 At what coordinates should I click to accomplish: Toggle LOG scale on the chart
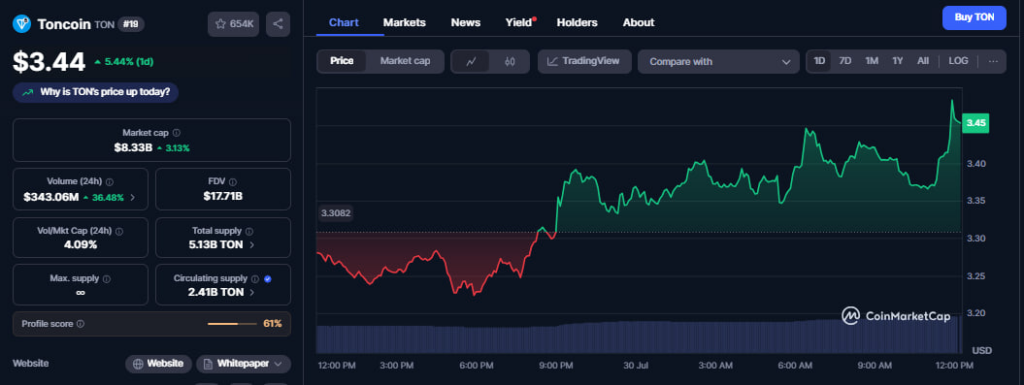[x=958, y=61]
